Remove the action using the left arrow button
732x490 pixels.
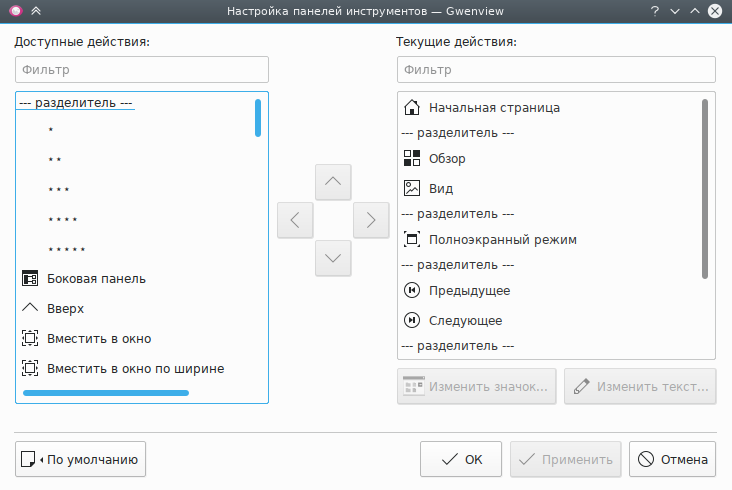[295, 220]
